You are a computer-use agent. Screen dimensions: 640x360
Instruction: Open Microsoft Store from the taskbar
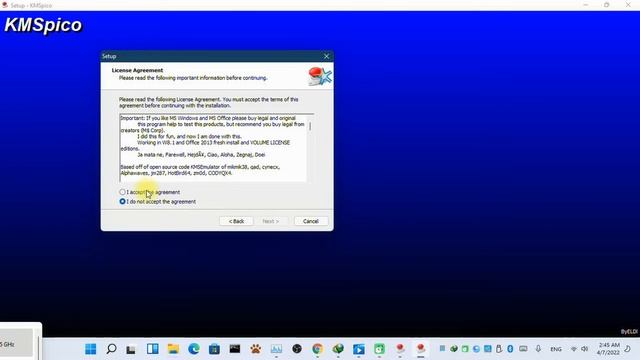[x=214, y=349]
